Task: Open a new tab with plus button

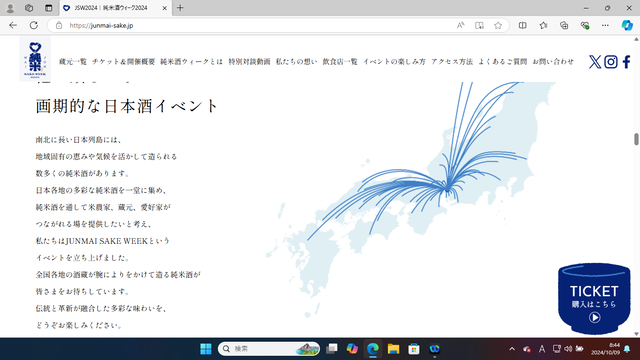Action: pos(180,8)
